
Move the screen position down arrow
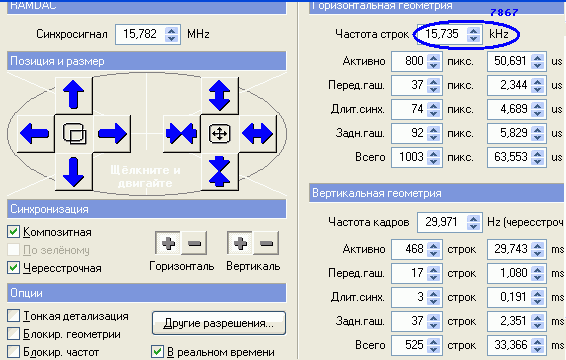[x=74, y=172]
